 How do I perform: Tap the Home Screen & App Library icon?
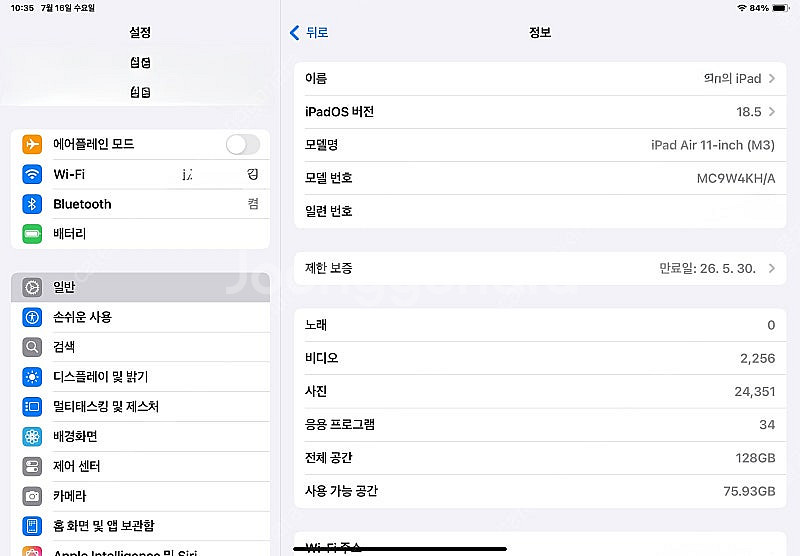click(32, 526)
